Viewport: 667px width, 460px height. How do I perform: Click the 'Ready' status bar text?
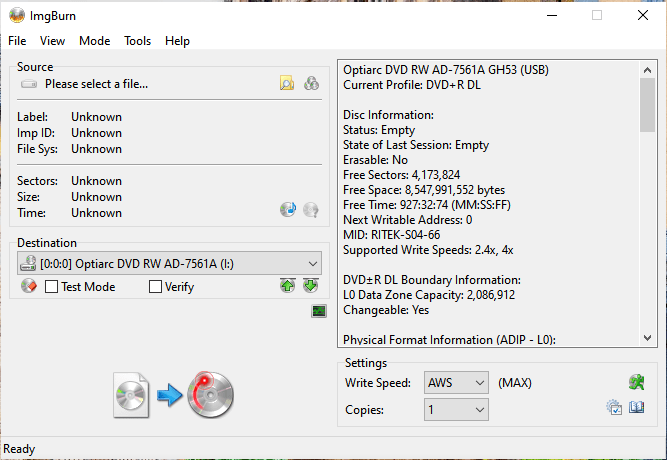[19, 449]
